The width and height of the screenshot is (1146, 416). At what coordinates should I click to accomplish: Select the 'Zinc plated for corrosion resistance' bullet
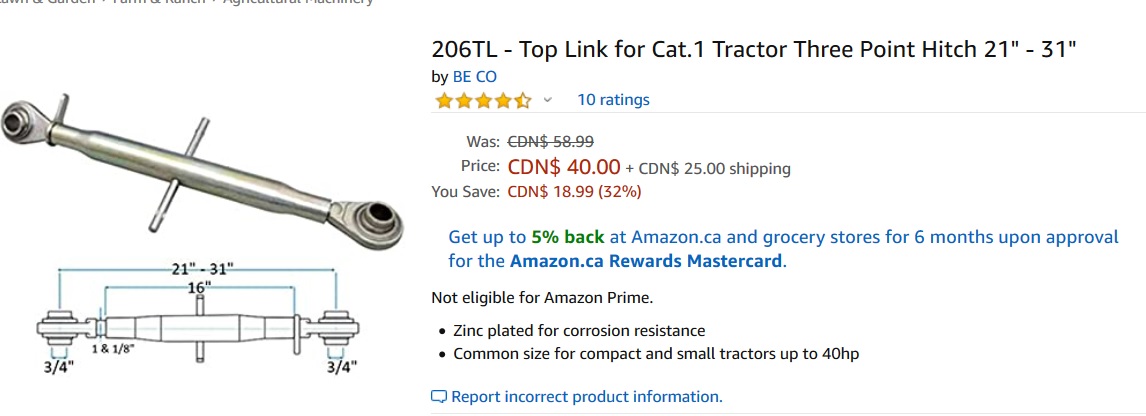pos(579,330)
